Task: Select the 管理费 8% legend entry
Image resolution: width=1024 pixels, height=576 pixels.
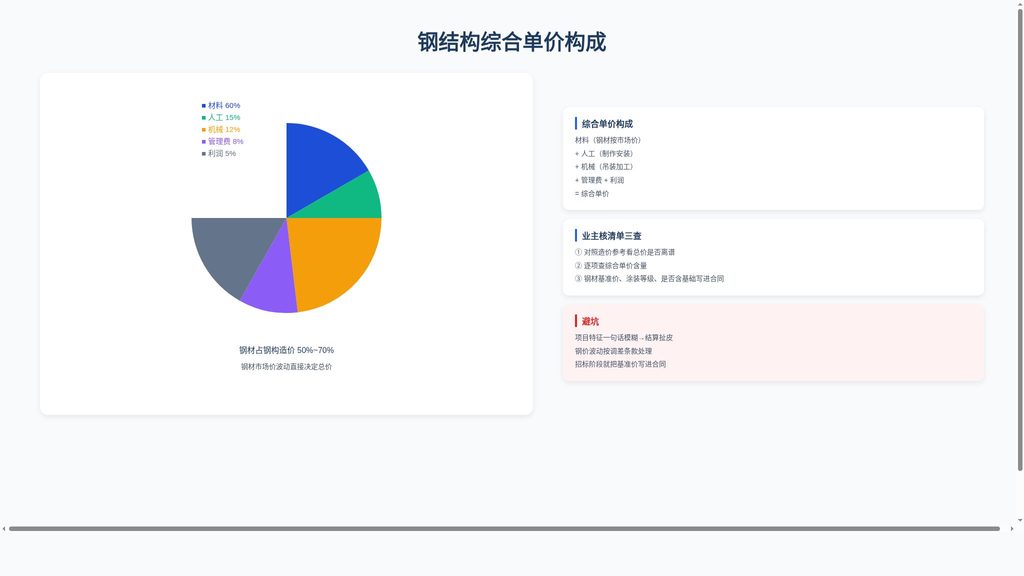Action: (223, 141)
